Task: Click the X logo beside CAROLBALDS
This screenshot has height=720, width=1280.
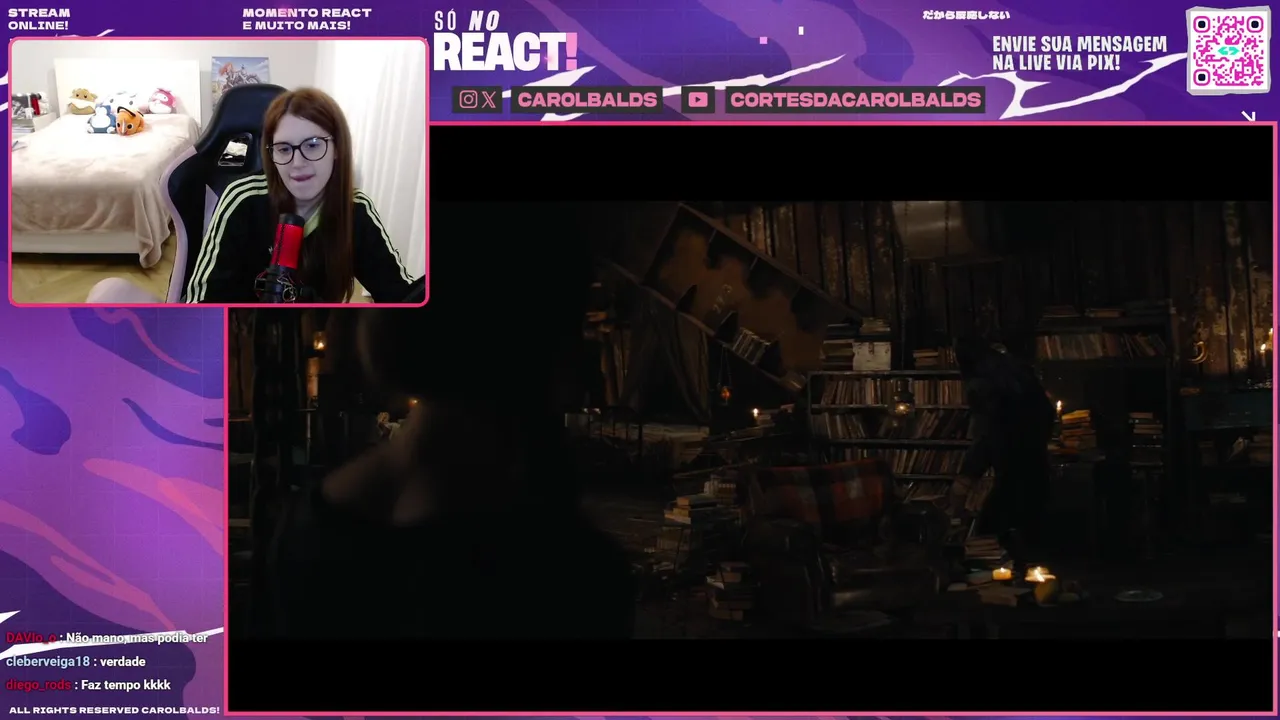Action: (x=489, y=99)
